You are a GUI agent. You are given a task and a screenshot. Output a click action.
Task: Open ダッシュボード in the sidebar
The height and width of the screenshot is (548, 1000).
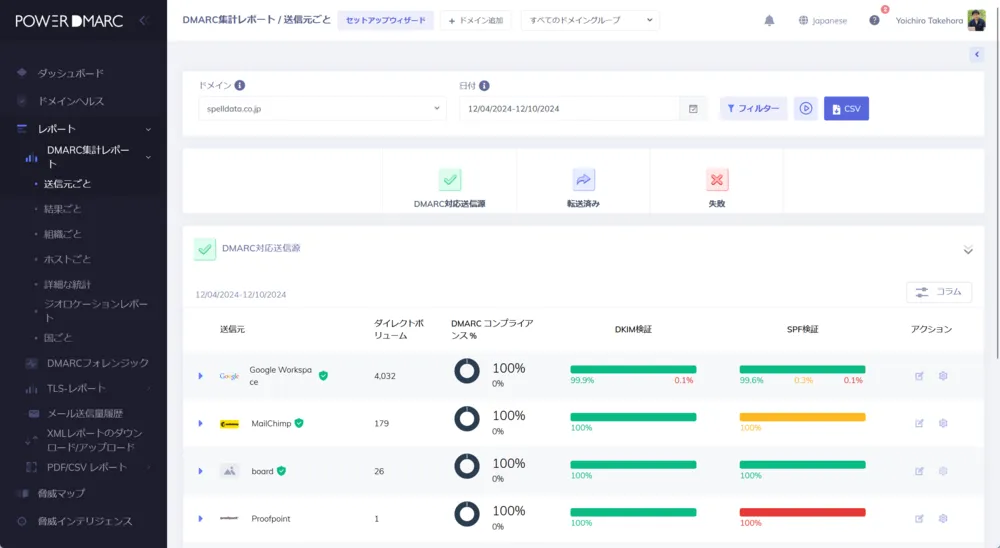[x=70, y=73]
